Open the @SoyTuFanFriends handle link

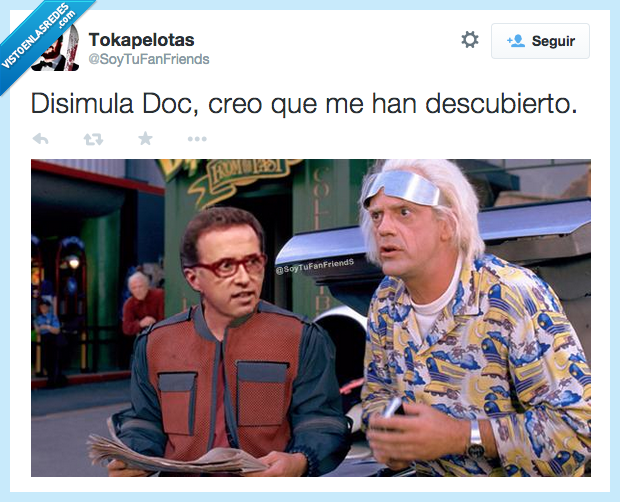coord(149,59)
